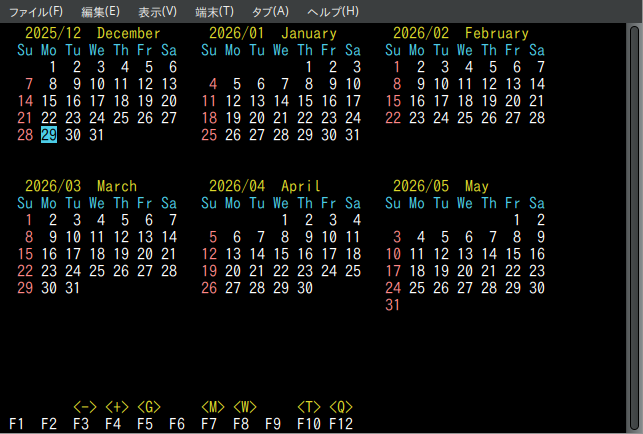Open the ファイル(F) menu
643x434 pixels.
click(x=36, y=11)
